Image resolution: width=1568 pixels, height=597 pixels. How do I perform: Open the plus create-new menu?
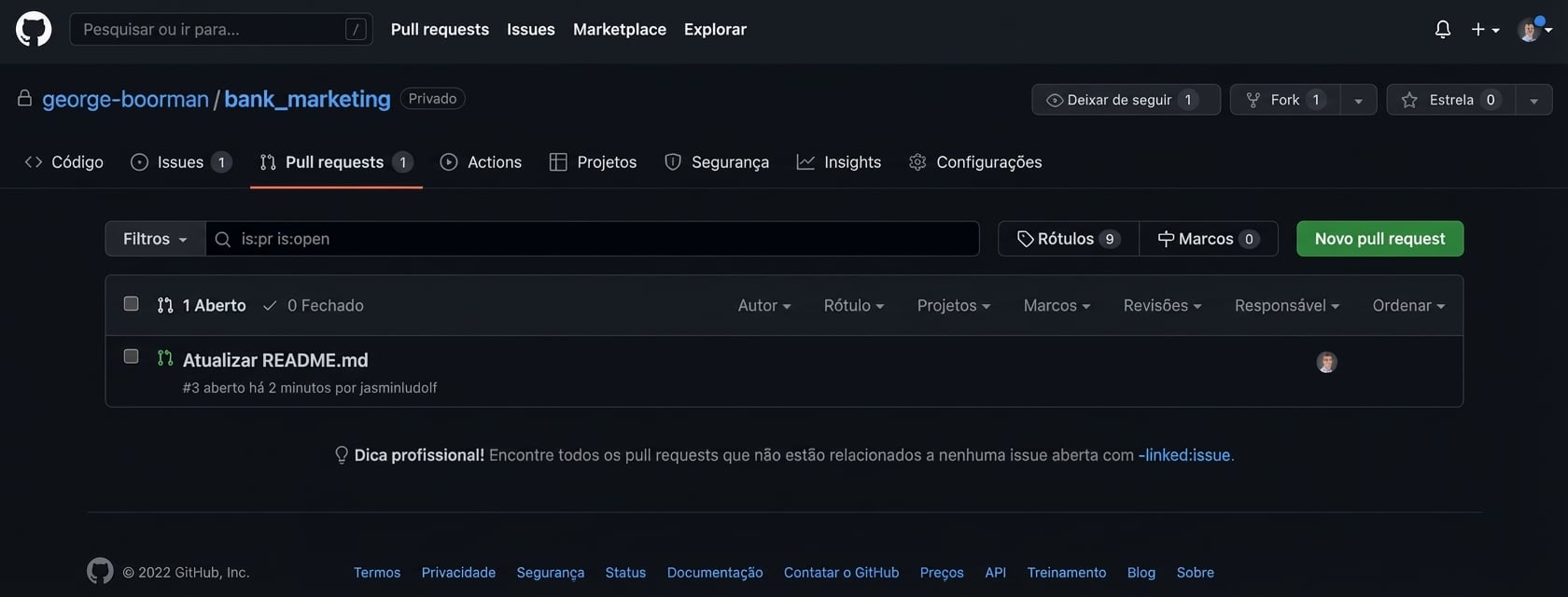[x=1485, y=30]
